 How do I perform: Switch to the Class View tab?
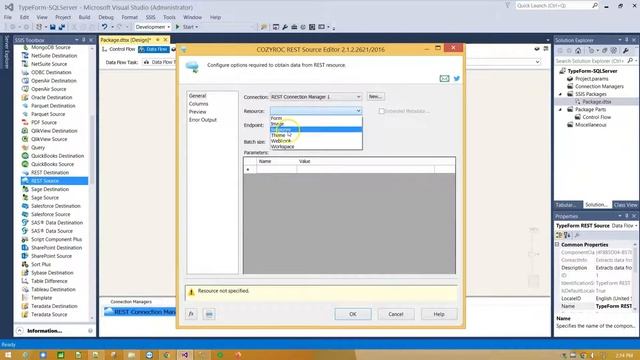[x=625, y=205]
